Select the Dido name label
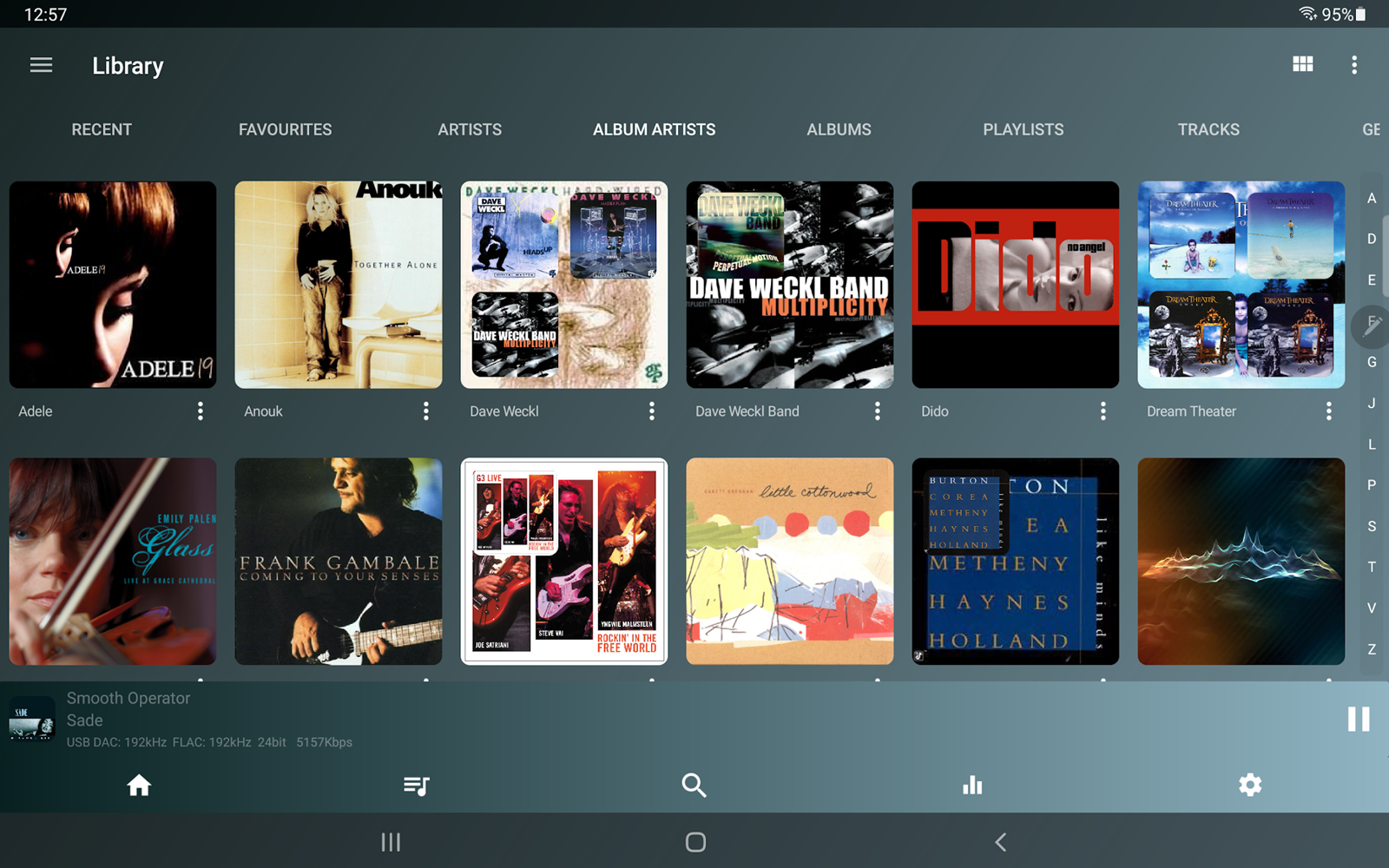The width and height of the screenshot is (1389, 868). pyautogui.click(x=935, y=411)
